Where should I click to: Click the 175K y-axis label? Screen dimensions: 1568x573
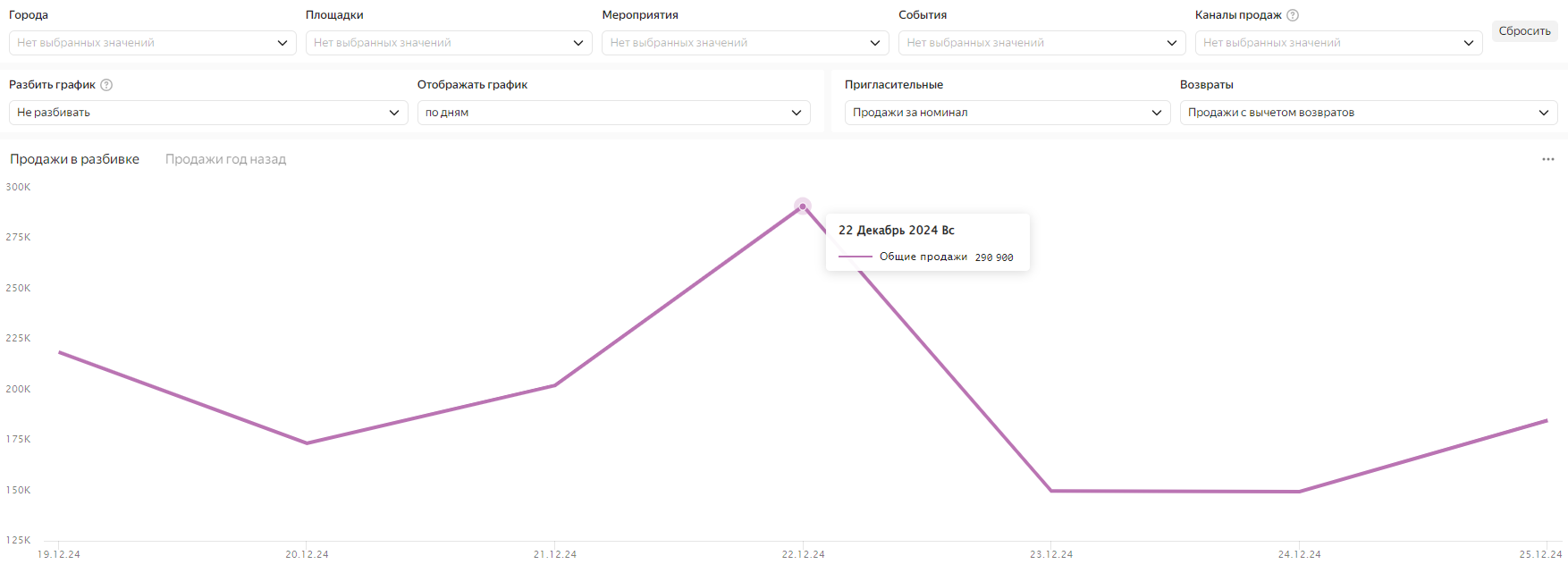[x=18, y=439]
